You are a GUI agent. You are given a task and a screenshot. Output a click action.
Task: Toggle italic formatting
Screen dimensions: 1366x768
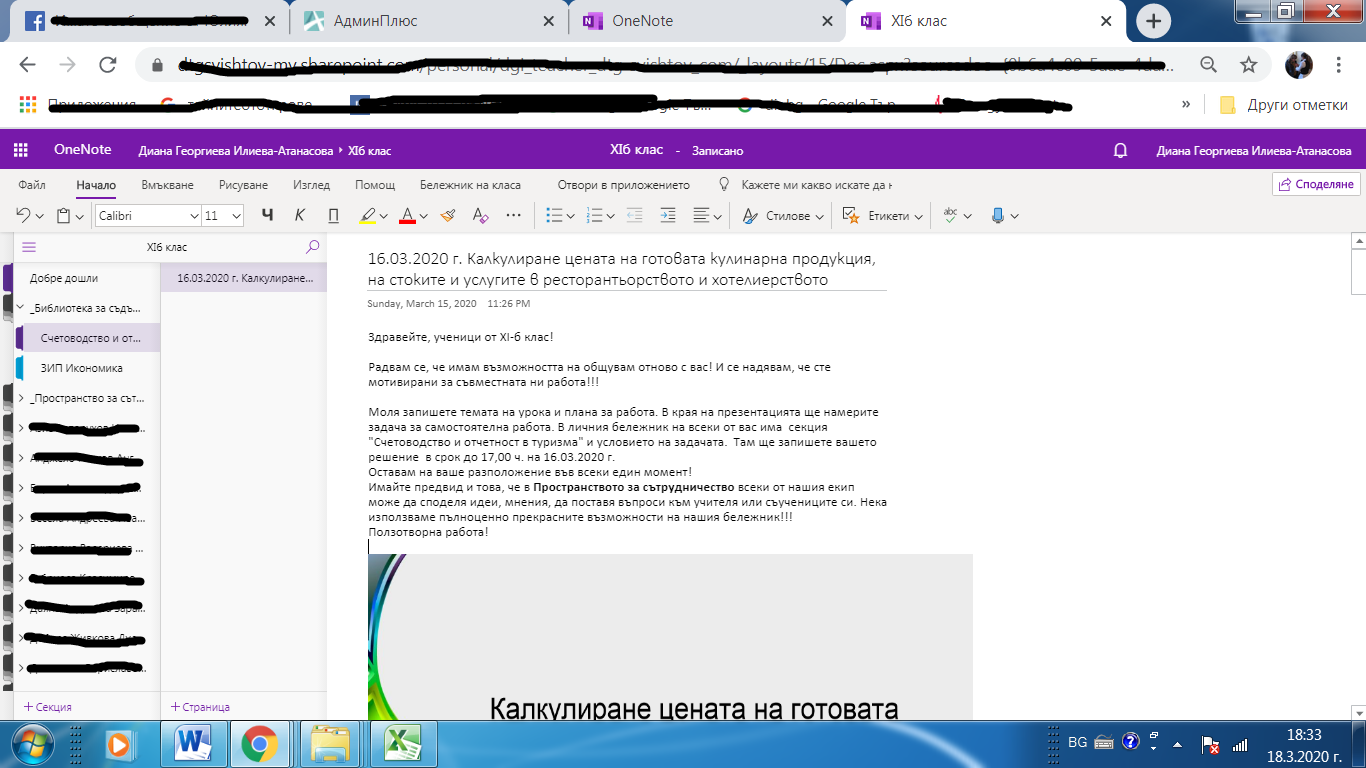[300, 215]
